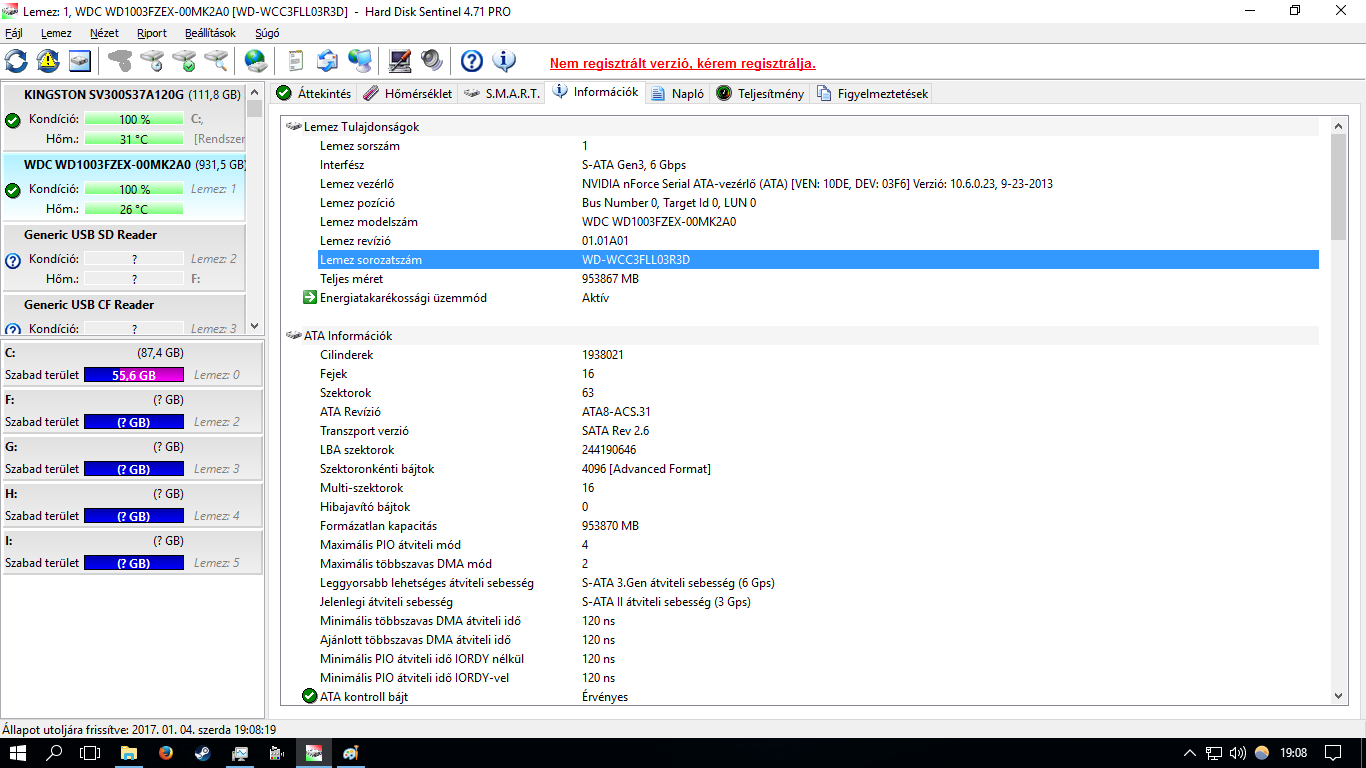Image resolution: width=1366 pixels, height=768 pixels.
Task: Click the monitor with pen configuration icon
Action: coord(400,61)
